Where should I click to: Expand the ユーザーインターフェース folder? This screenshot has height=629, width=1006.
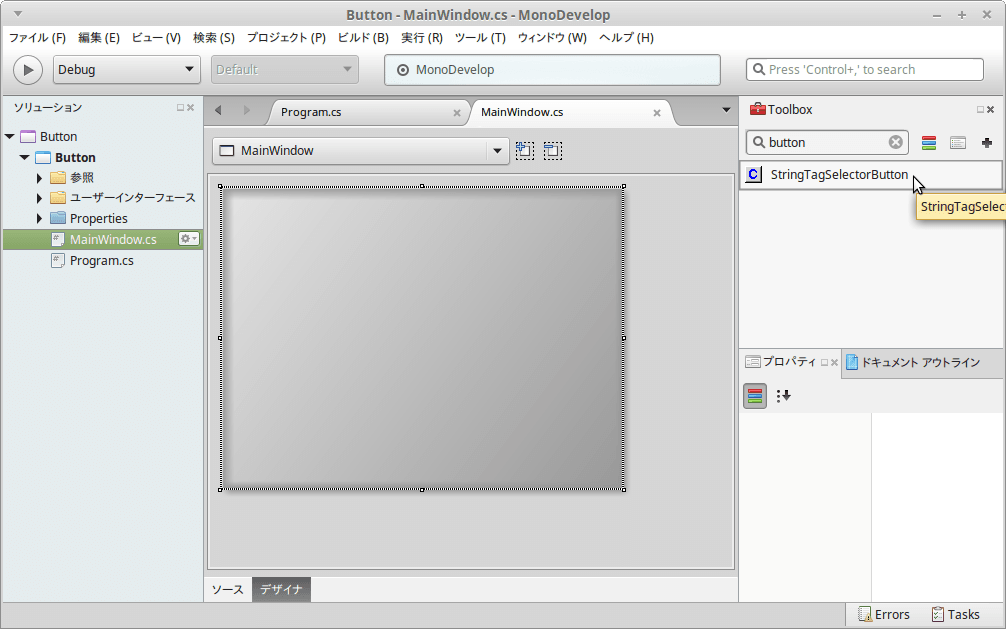click(39, 198)
